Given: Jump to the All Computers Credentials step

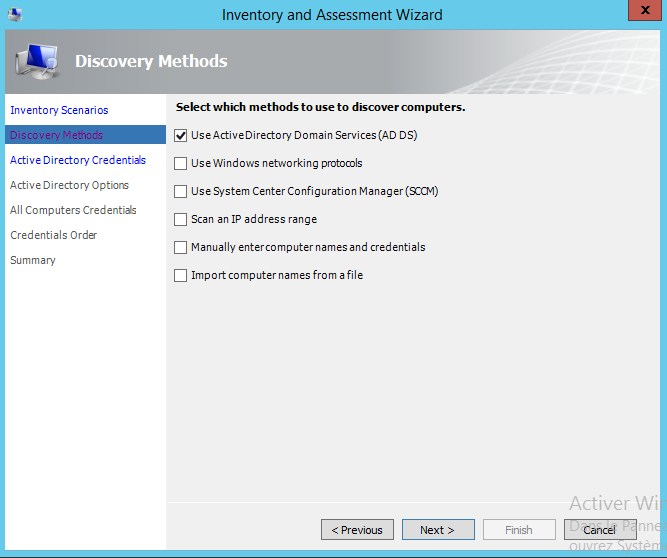Looking at the screenshot, I should click(73, 210).
